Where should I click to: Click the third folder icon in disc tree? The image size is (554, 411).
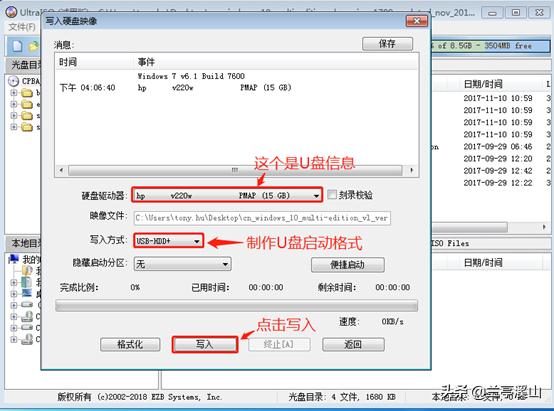click(x=27, y=116)
